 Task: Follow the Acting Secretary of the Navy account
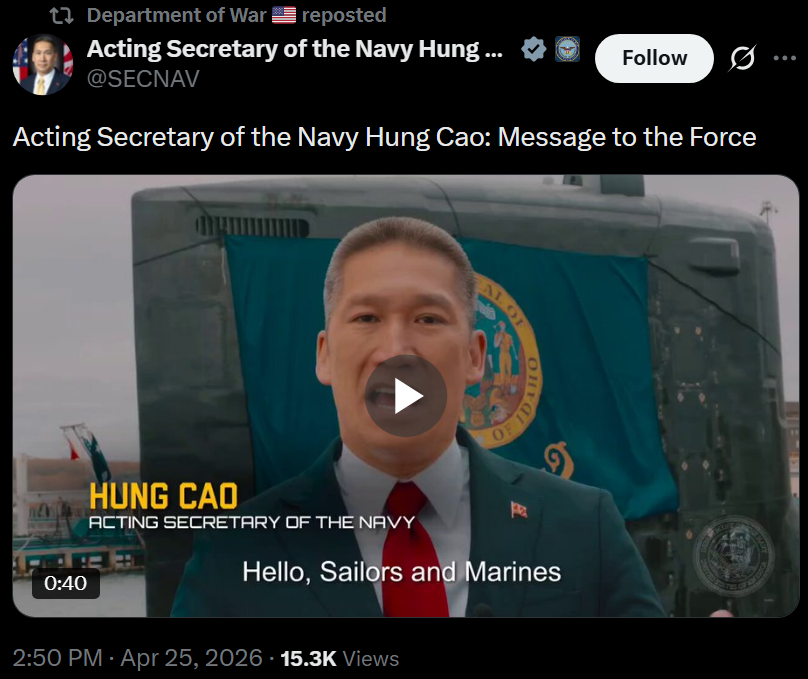[x=654, y=59]
